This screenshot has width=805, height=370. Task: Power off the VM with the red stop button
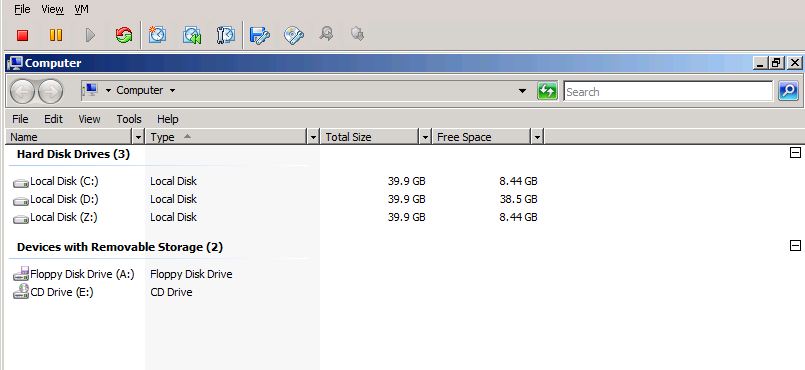(x=22, y=35)
